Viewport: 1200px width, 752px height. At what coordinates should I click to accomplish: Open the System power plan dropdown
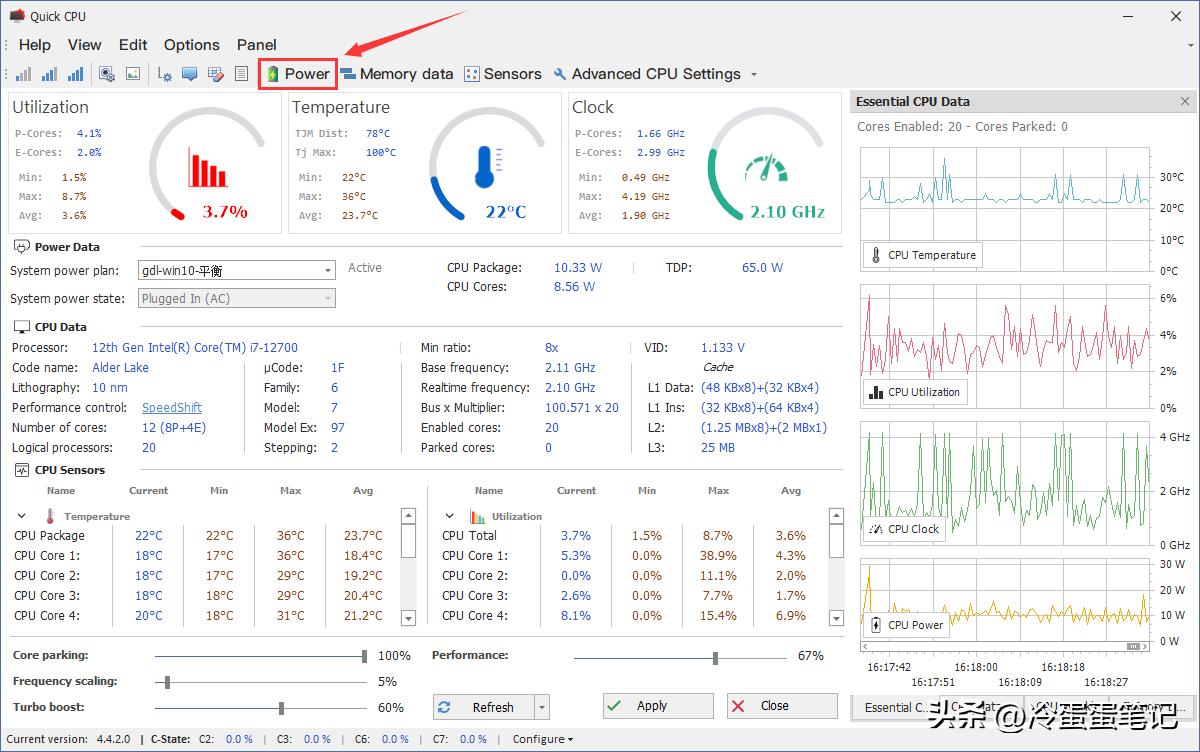pos(327,270)
